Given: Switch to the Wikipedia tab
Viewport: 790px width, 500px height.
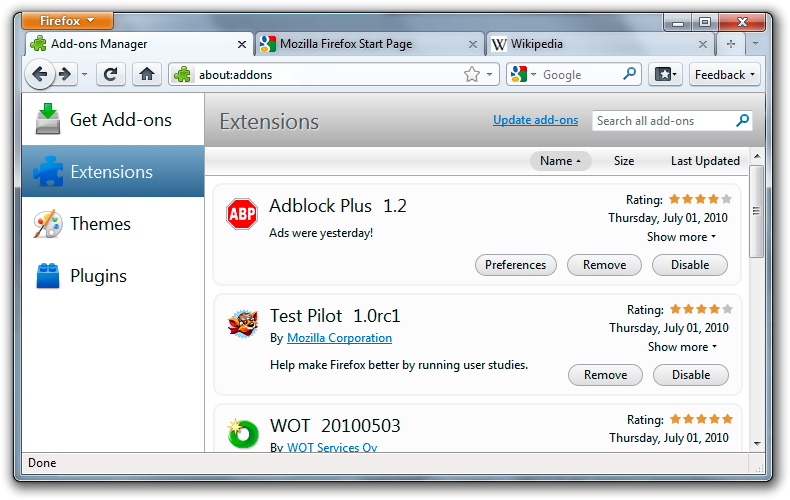Looking at the screenshot, I should point(601,44).
